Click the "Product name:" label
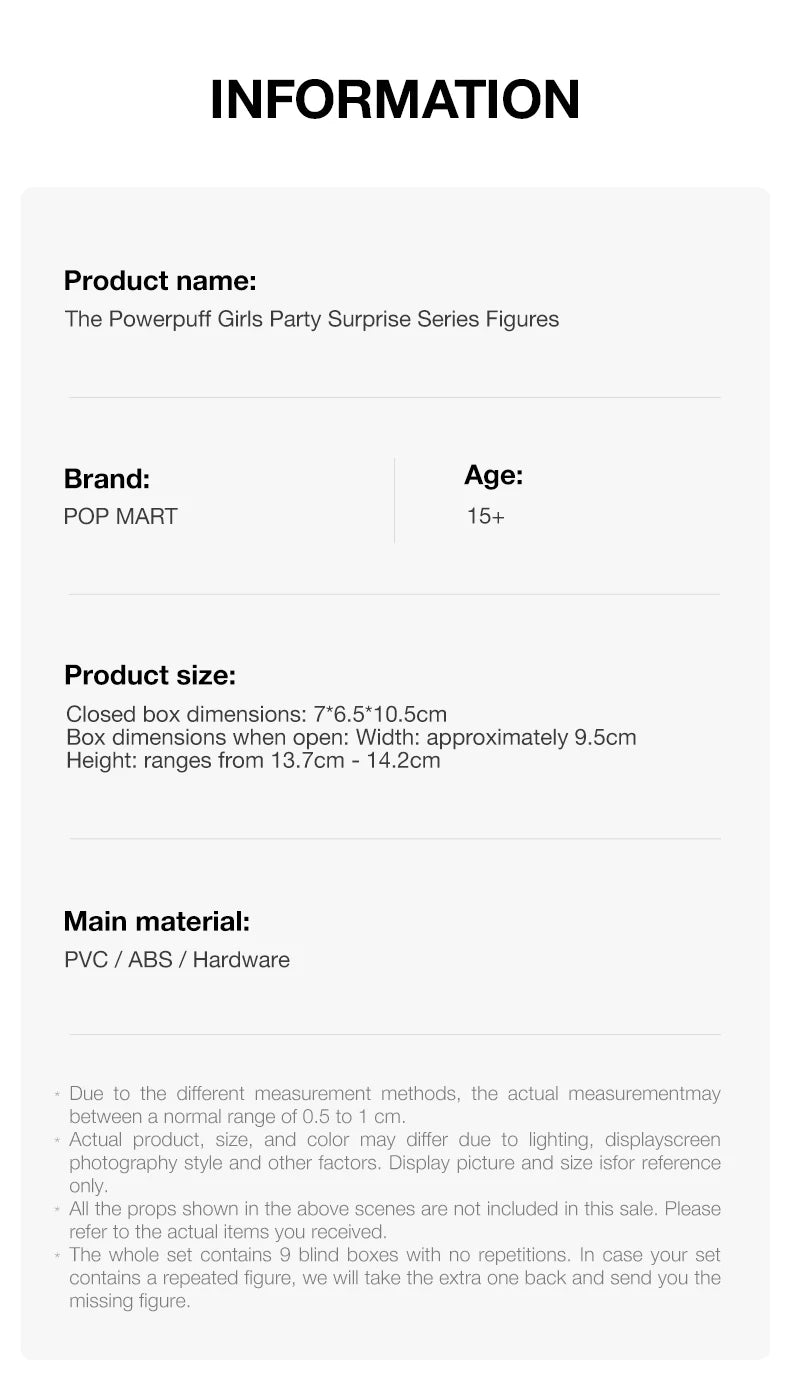The height and width of the screenshot is (1392, 790). 160,281
